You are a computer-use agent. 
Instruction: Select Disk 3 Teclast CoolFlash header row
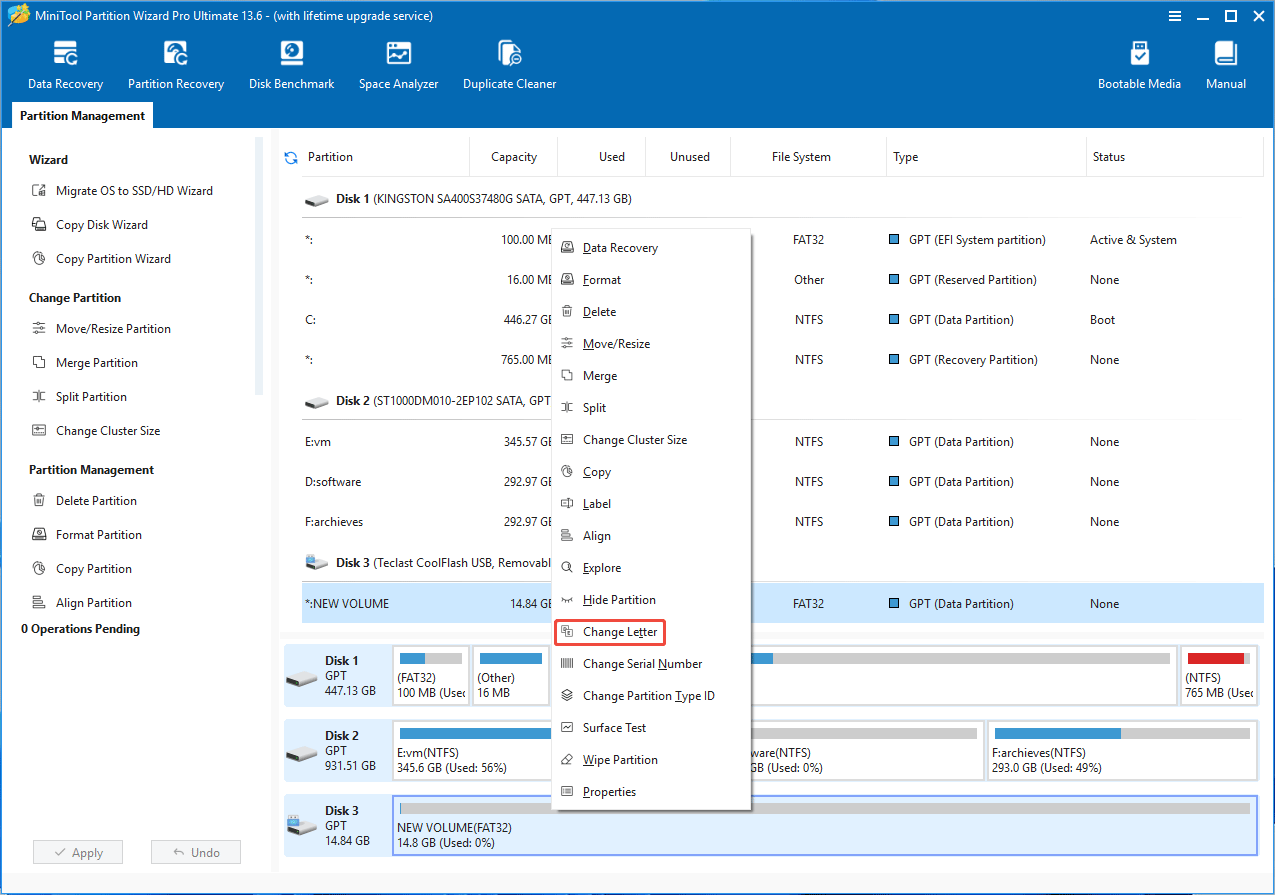[783, 563]
